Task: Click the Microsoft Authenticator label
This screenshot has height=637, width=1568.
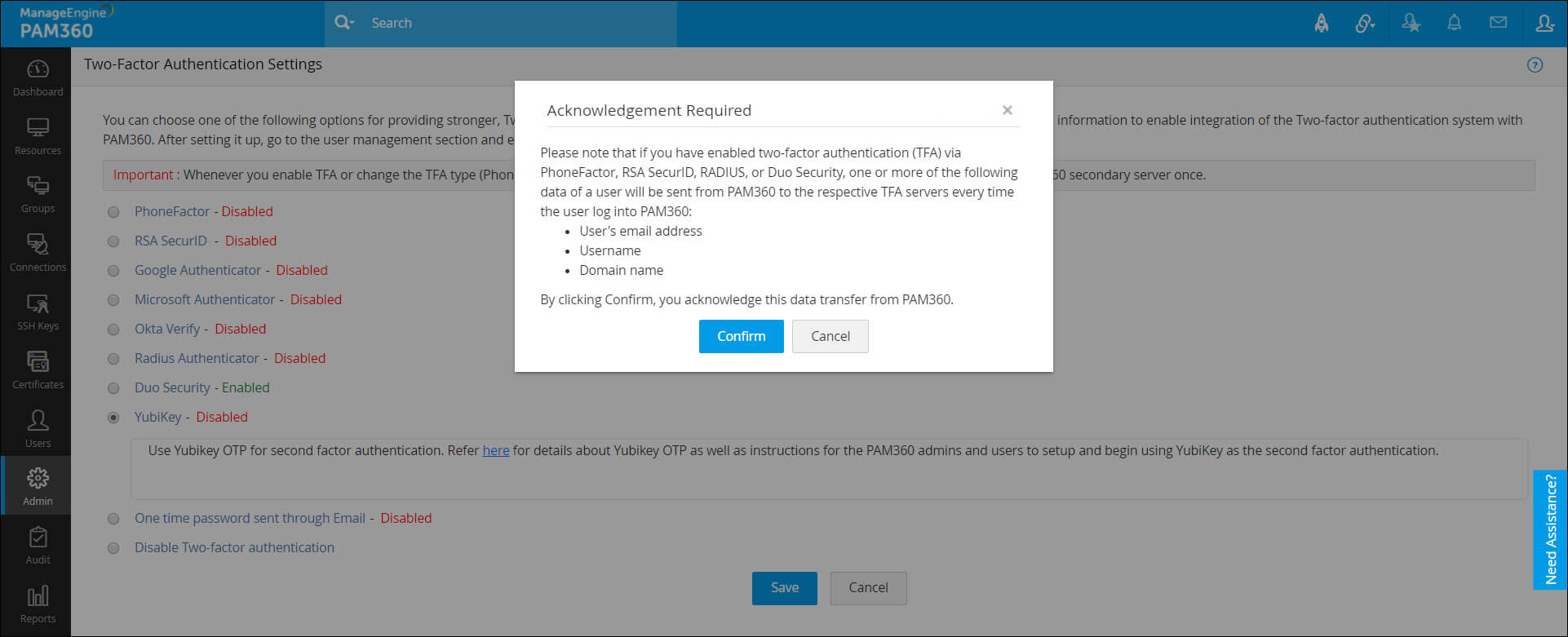Action: (205, 299)
